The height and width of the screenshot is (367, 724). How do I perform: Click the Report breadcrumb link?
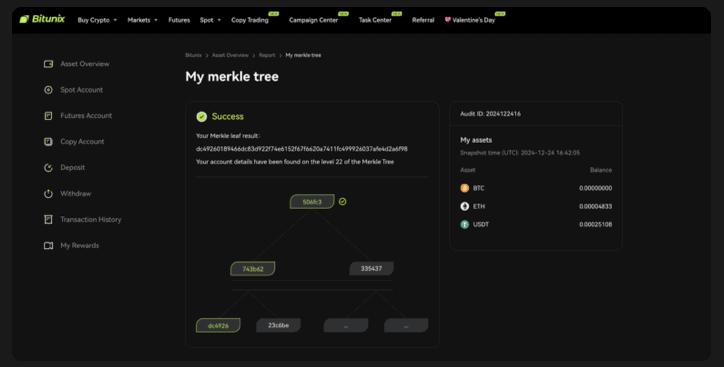click(267, 55)
